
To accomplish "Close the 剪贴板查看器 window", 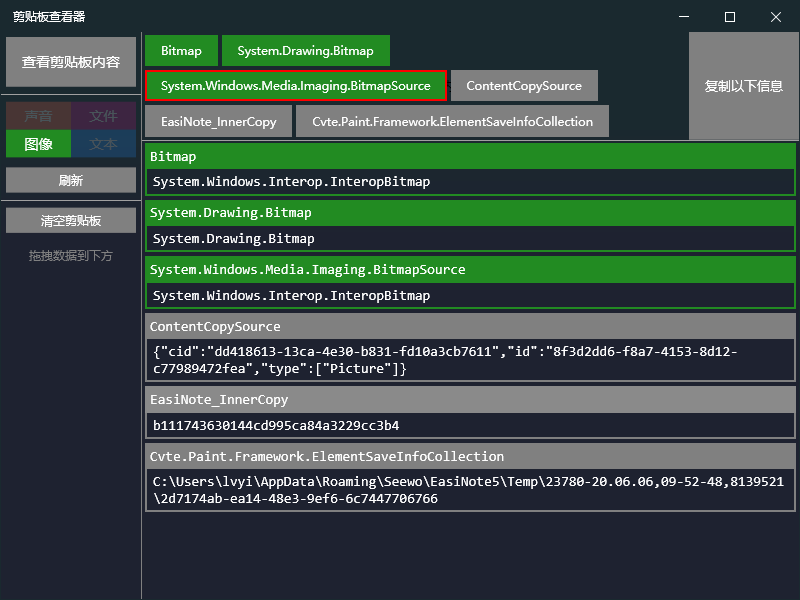I will click(776, 17).
